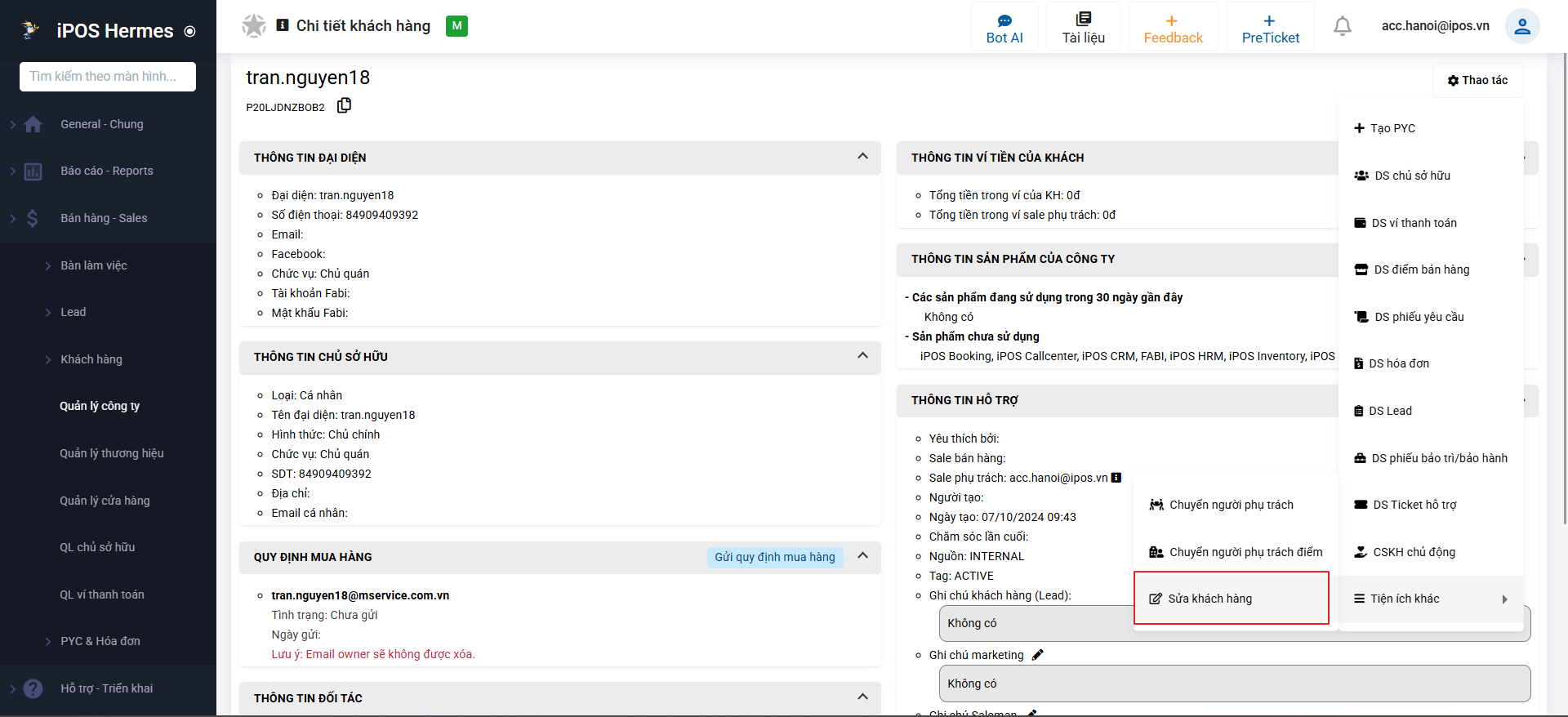This screenshot has width=1568, height=717.
Task: Copy the customer code P20LJDNZBOB2
Action: tap(345, 105)
